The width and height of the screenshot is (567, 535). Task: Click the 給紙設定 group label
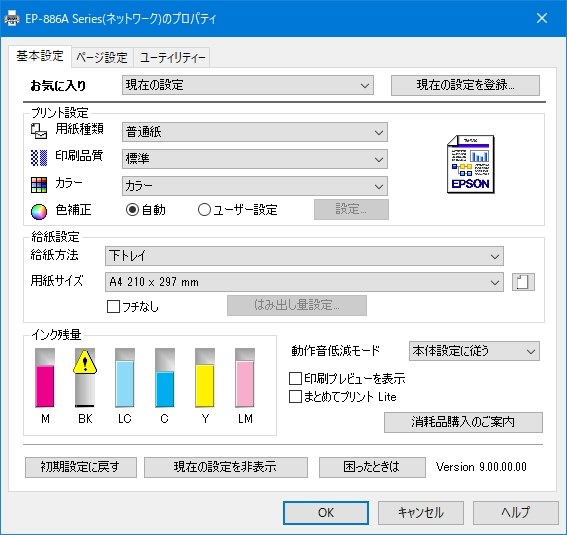click(55, 237)
